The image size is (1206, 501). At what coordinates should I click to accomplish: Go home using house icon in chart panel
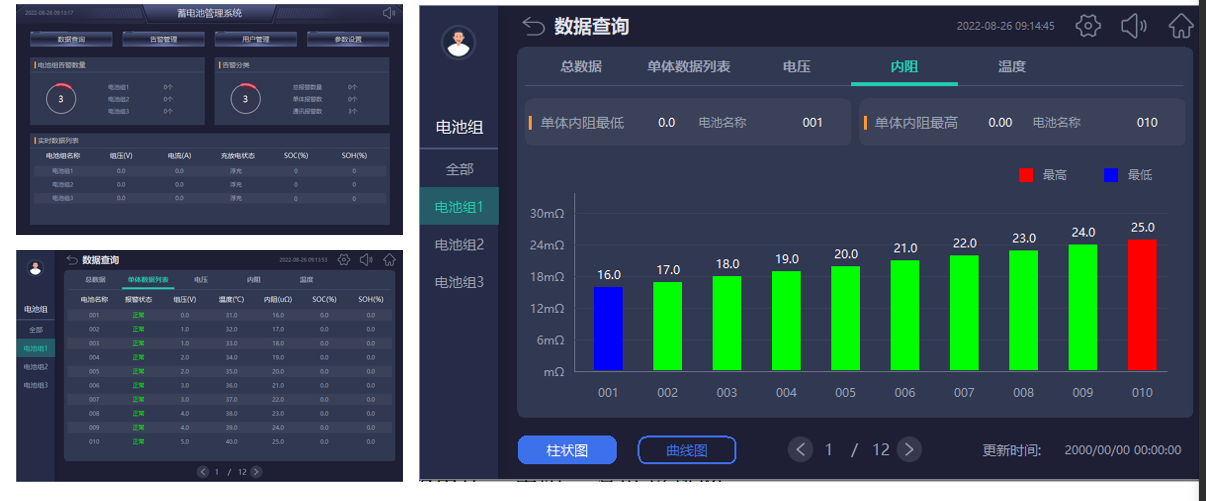click(1181, 26)
